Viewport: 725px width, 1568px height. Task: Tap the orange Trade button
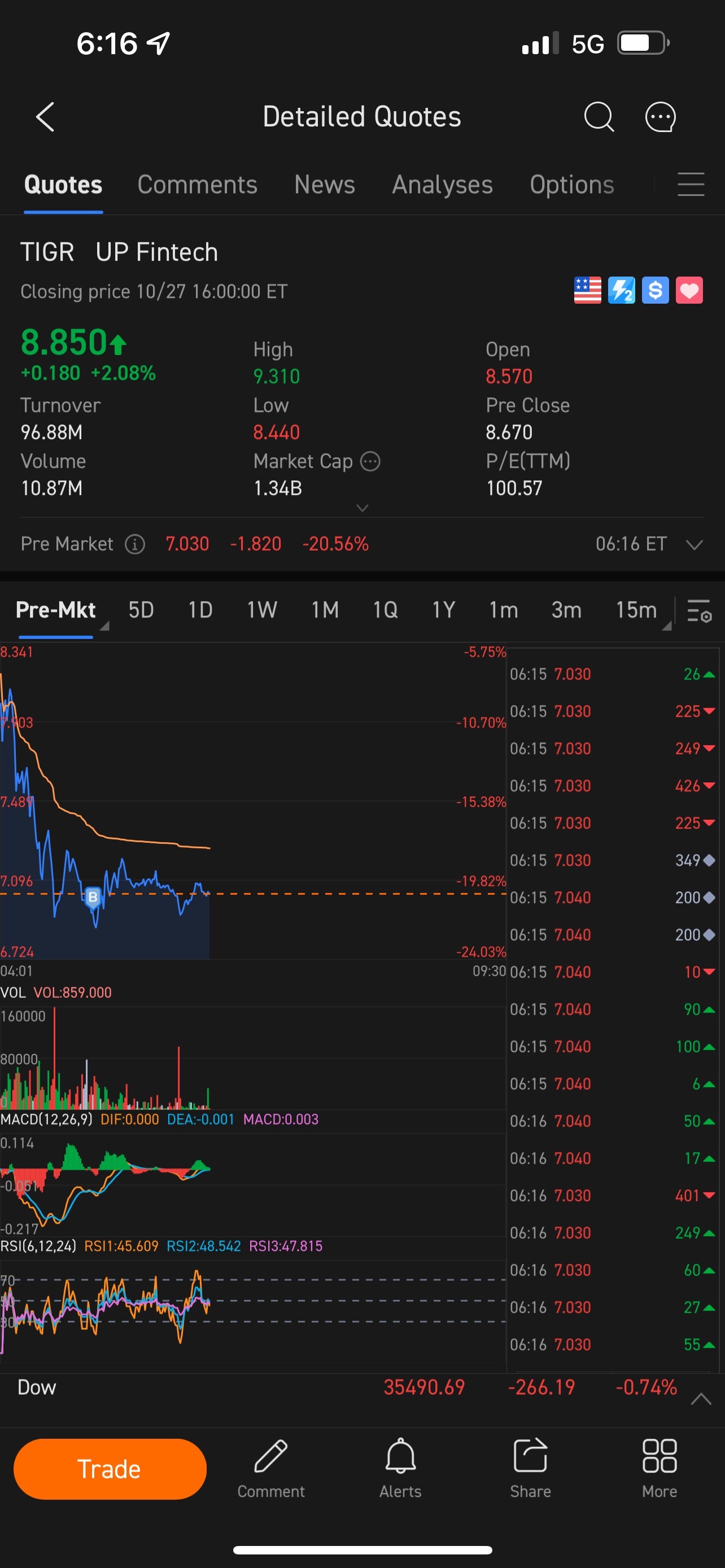coord(110,1469)
